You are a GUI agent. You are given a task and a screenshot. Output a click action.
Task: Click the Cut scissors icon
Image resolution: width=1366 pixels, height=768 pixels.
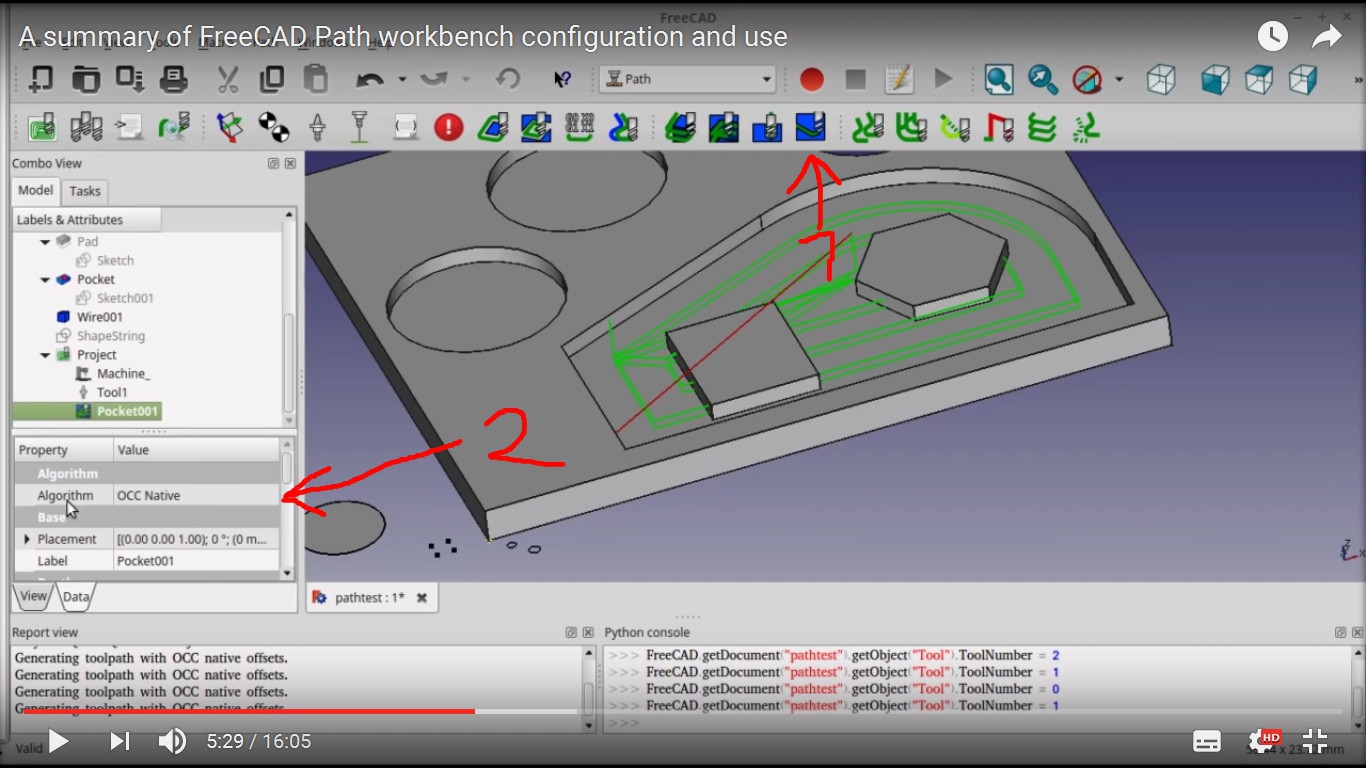click(x=228, y=79)
